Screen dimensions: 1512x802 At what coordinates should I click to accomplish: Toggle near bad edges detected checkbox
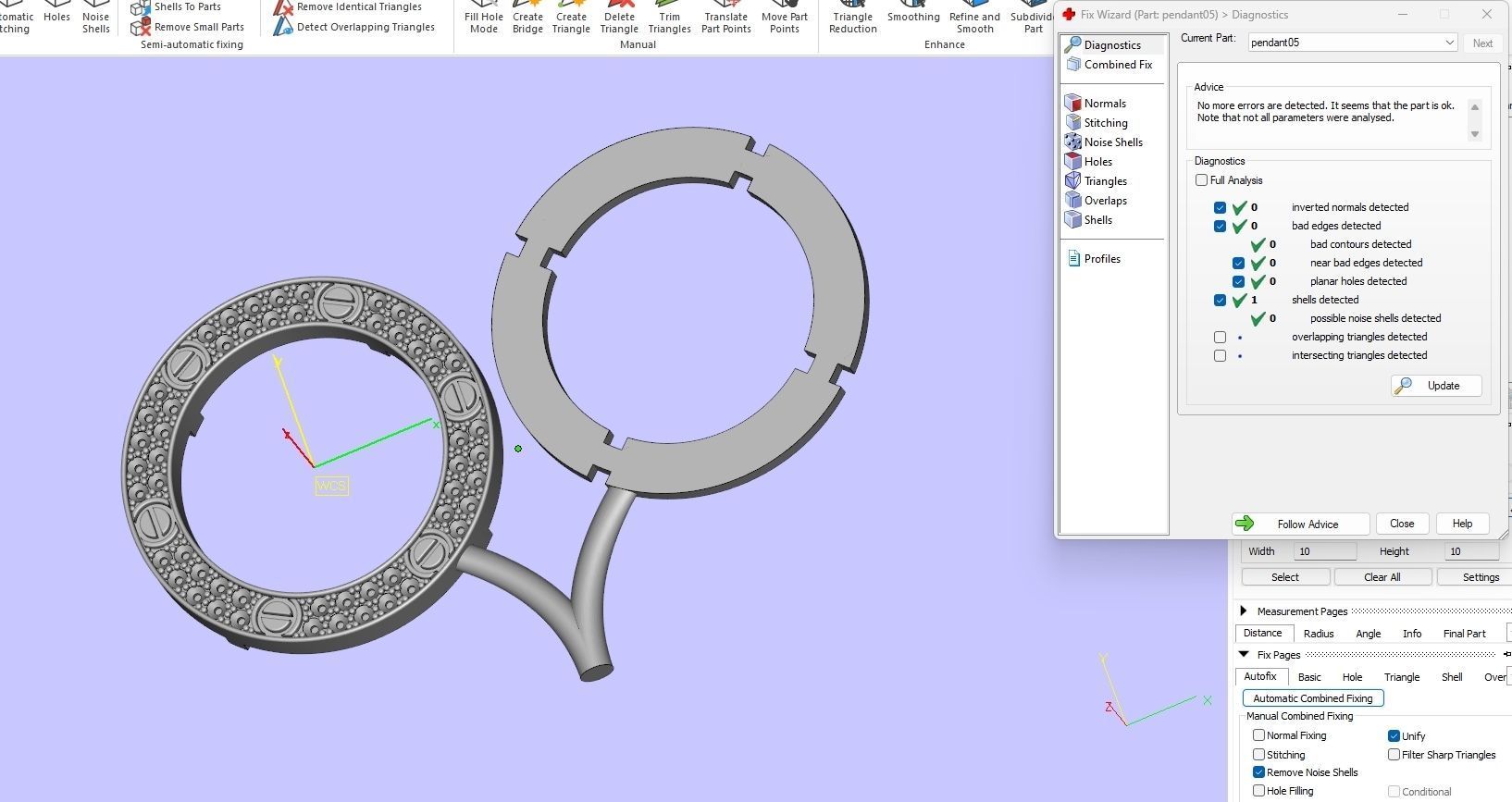[x=1238, y=263]
